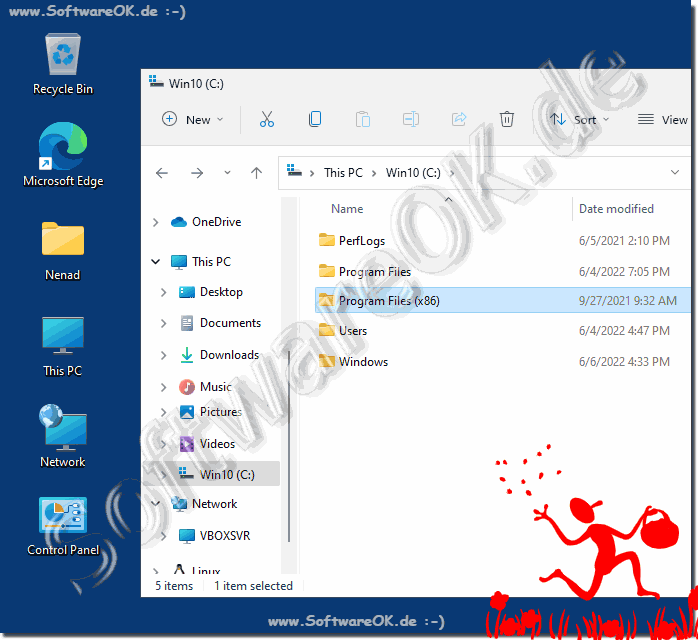Click the Share icon in toolbar
The image size is (698, 640).
[x=459, y=119]
